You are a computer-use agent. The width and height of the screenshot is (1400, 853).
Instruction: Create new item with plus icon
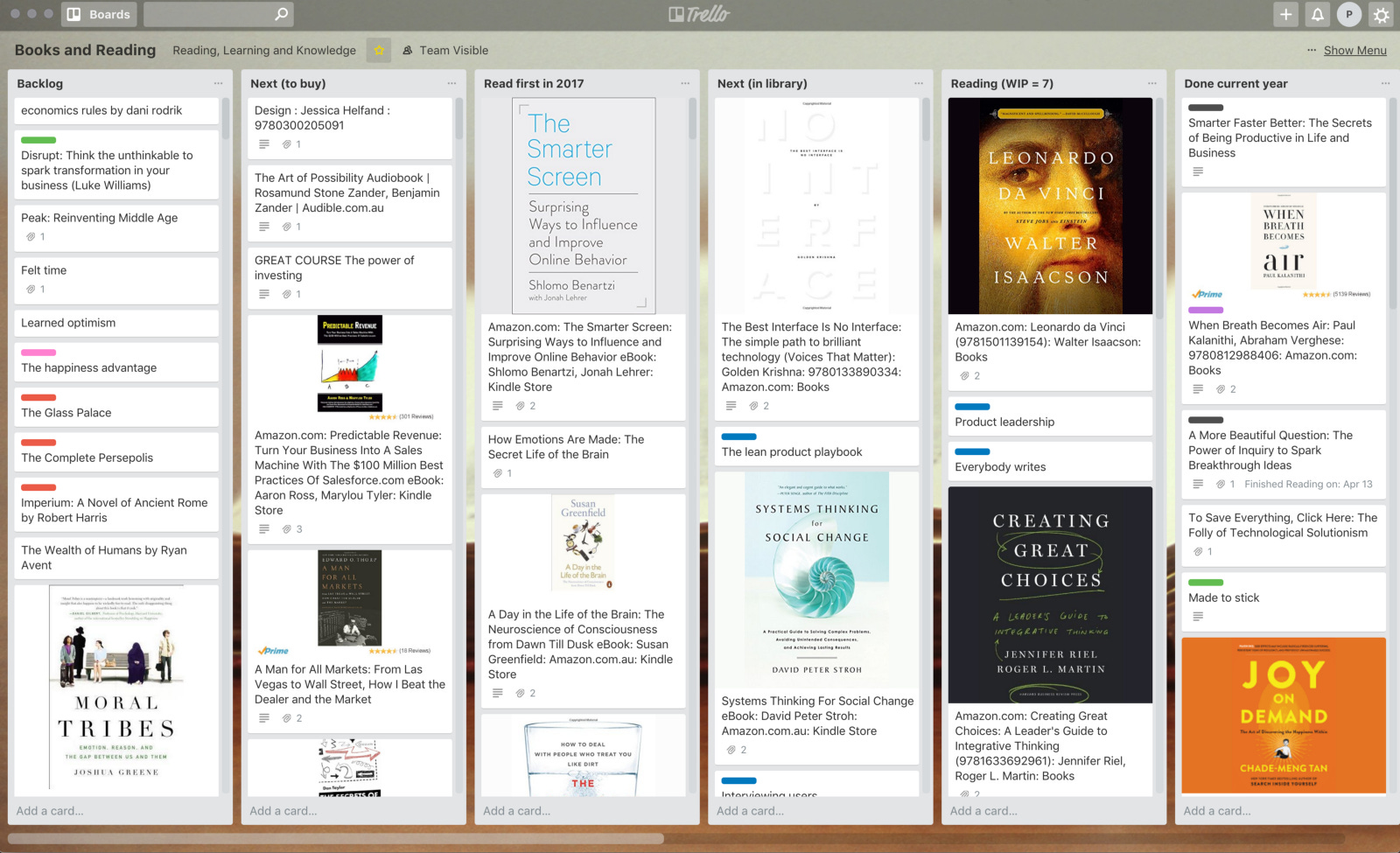[x=1285, y=14]
